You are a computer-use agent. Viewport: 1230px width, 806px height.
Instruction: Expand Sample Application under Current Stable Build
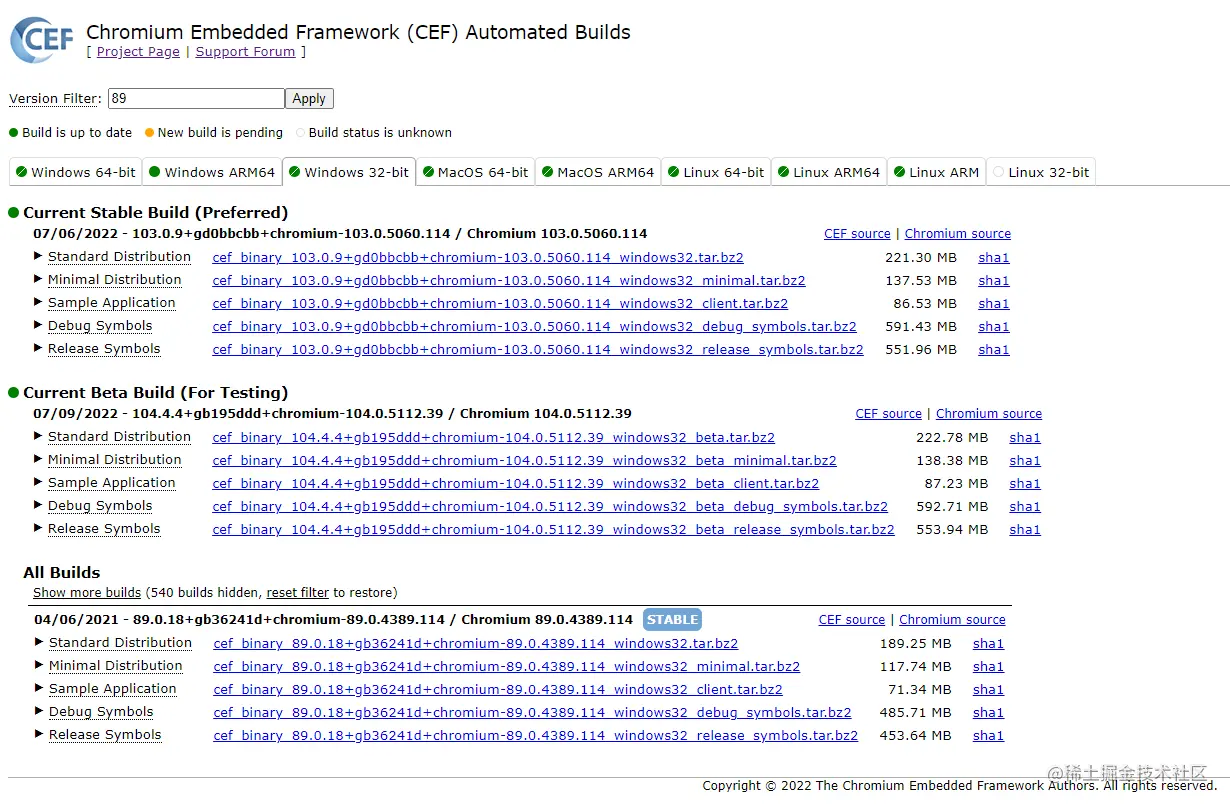[x=112, y=303]
